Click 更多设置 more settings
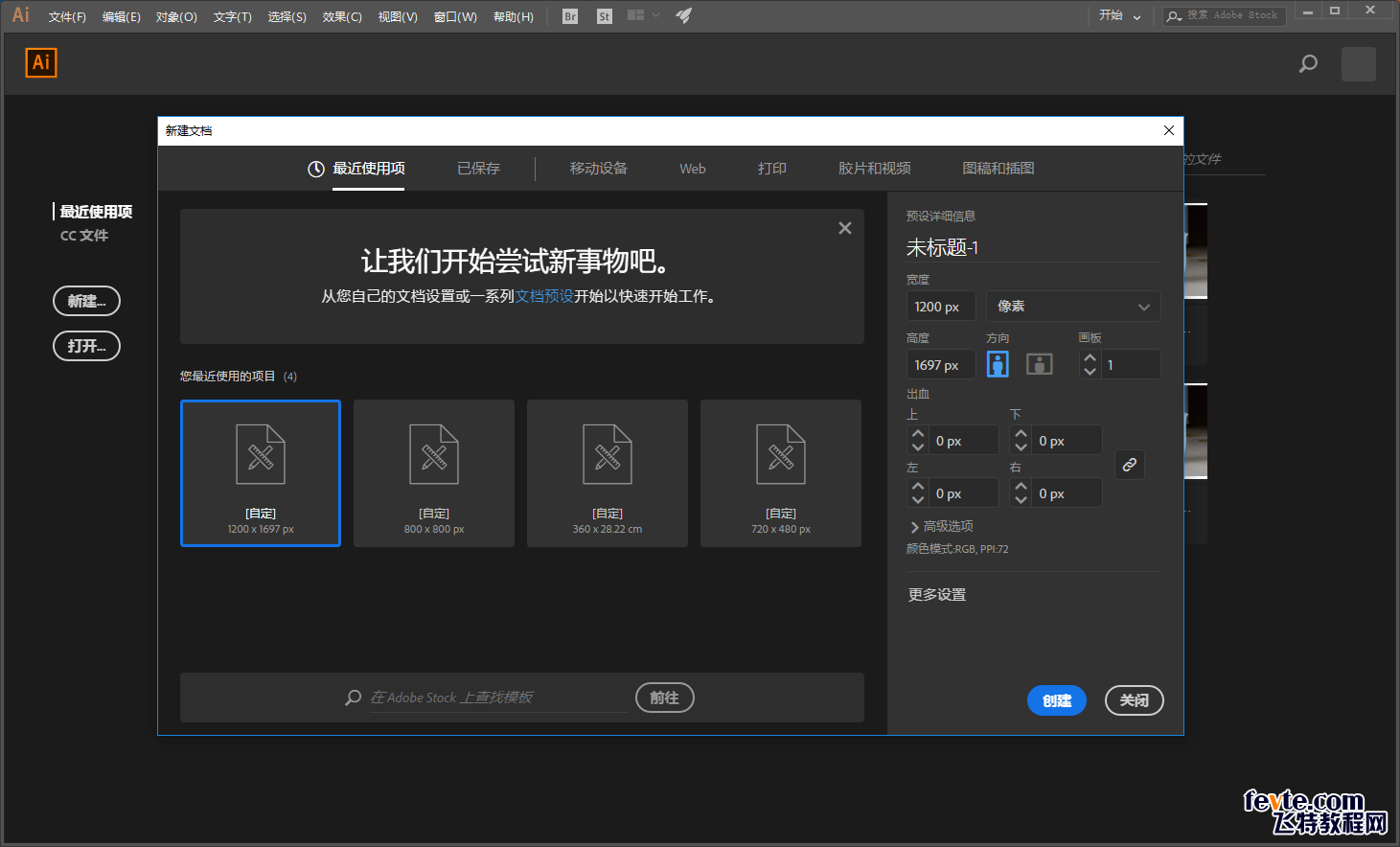1400x847 pixels. [x=937, y=595]
